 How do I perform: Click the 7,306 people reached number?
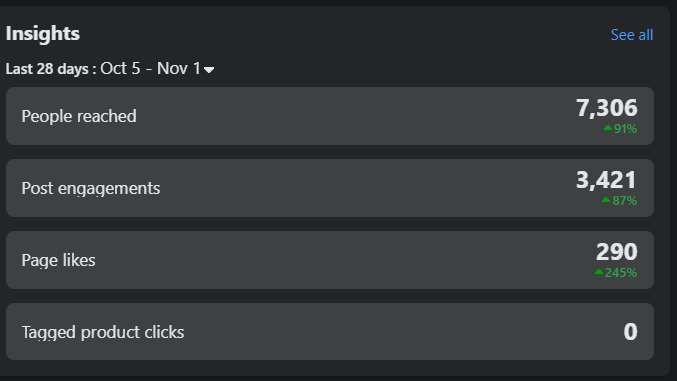(x=607, y=108)
